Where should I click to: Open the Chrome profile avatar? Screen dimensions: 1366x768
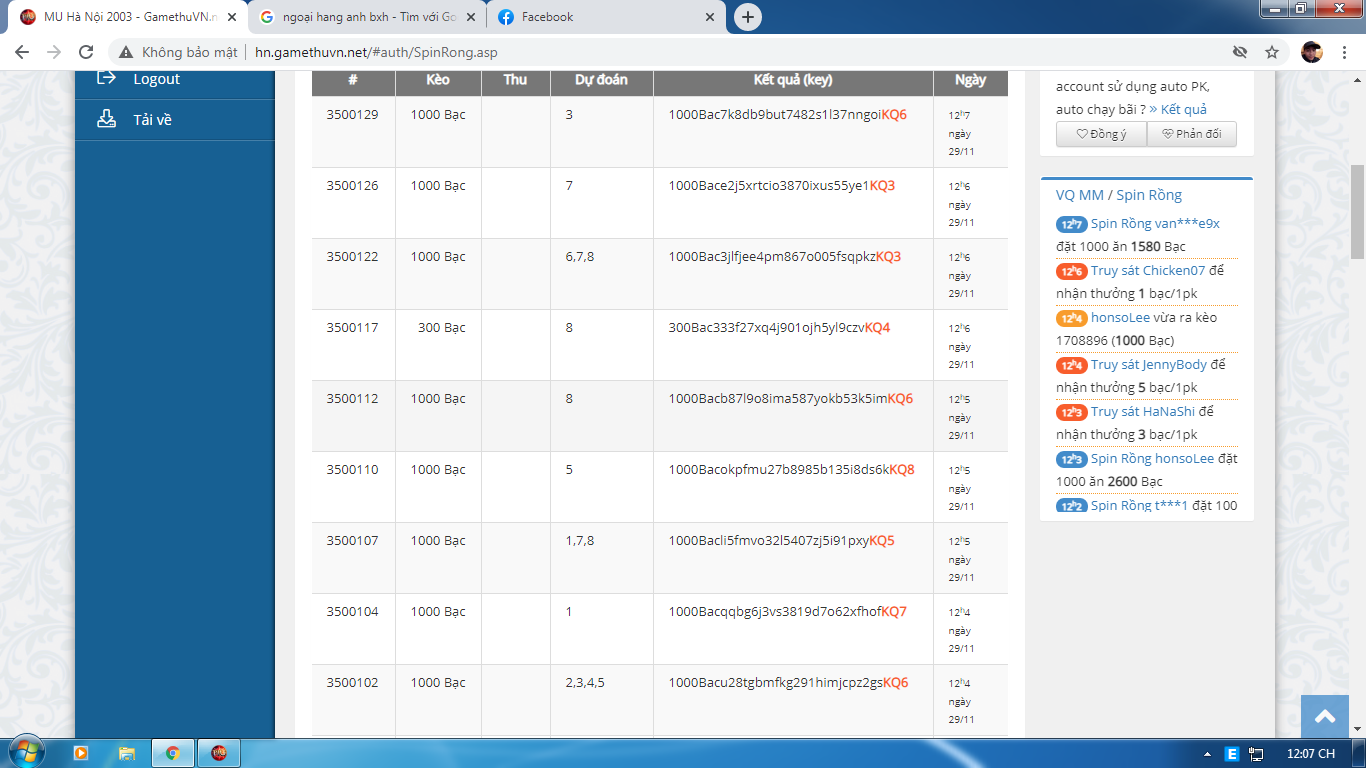tap(1311, 52)
